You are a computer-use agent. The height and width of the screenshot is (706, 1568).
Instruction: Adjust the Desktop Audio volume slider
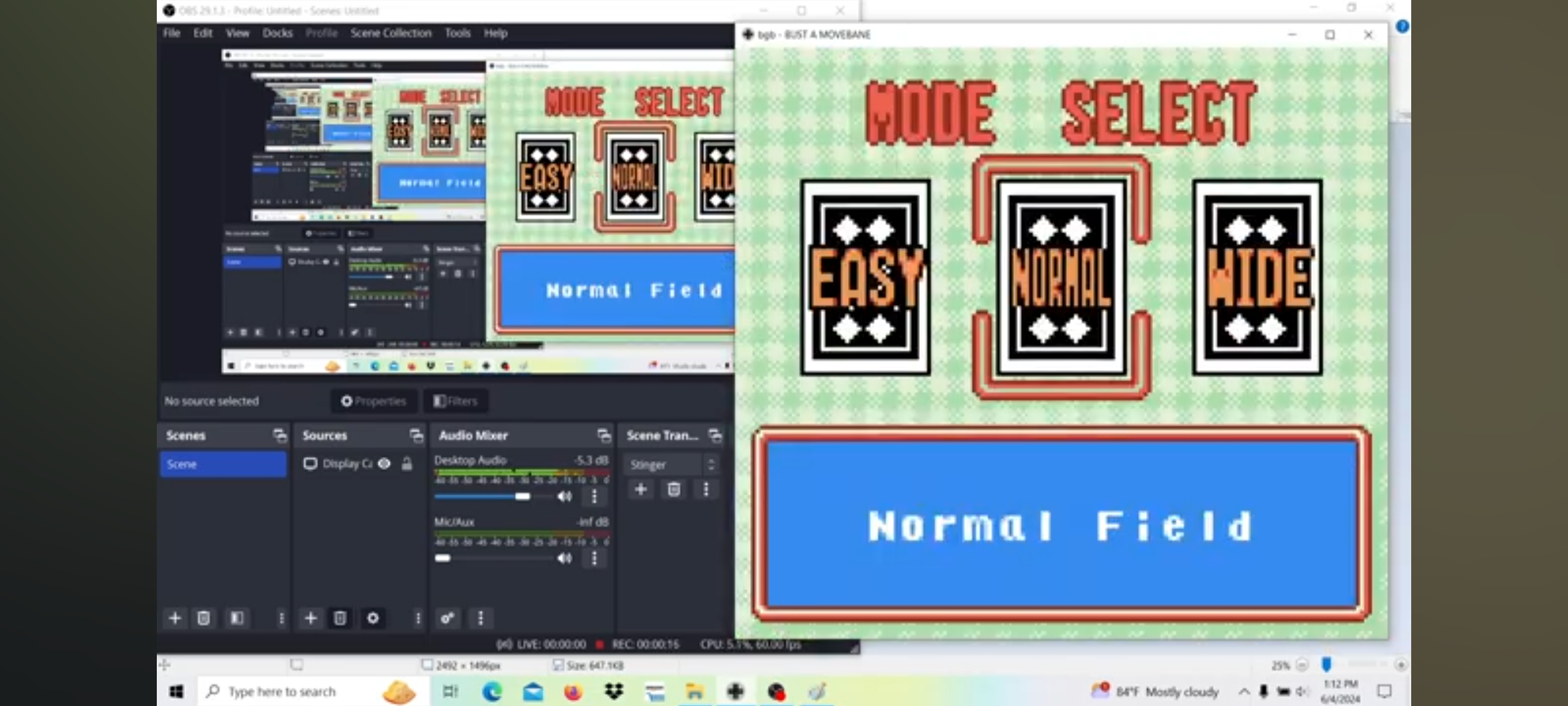click(x=522, y=496)
